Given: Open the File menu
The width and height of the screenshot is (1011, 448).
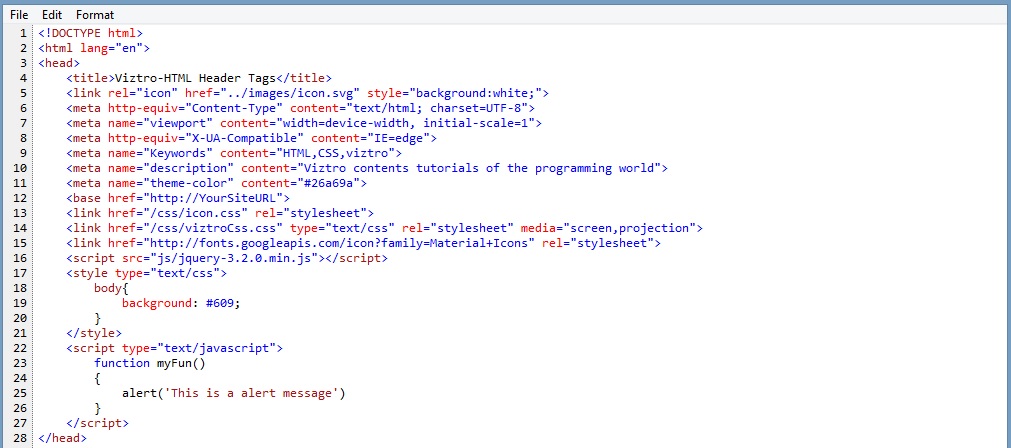Looking at the screenshot, I should 19,14.
